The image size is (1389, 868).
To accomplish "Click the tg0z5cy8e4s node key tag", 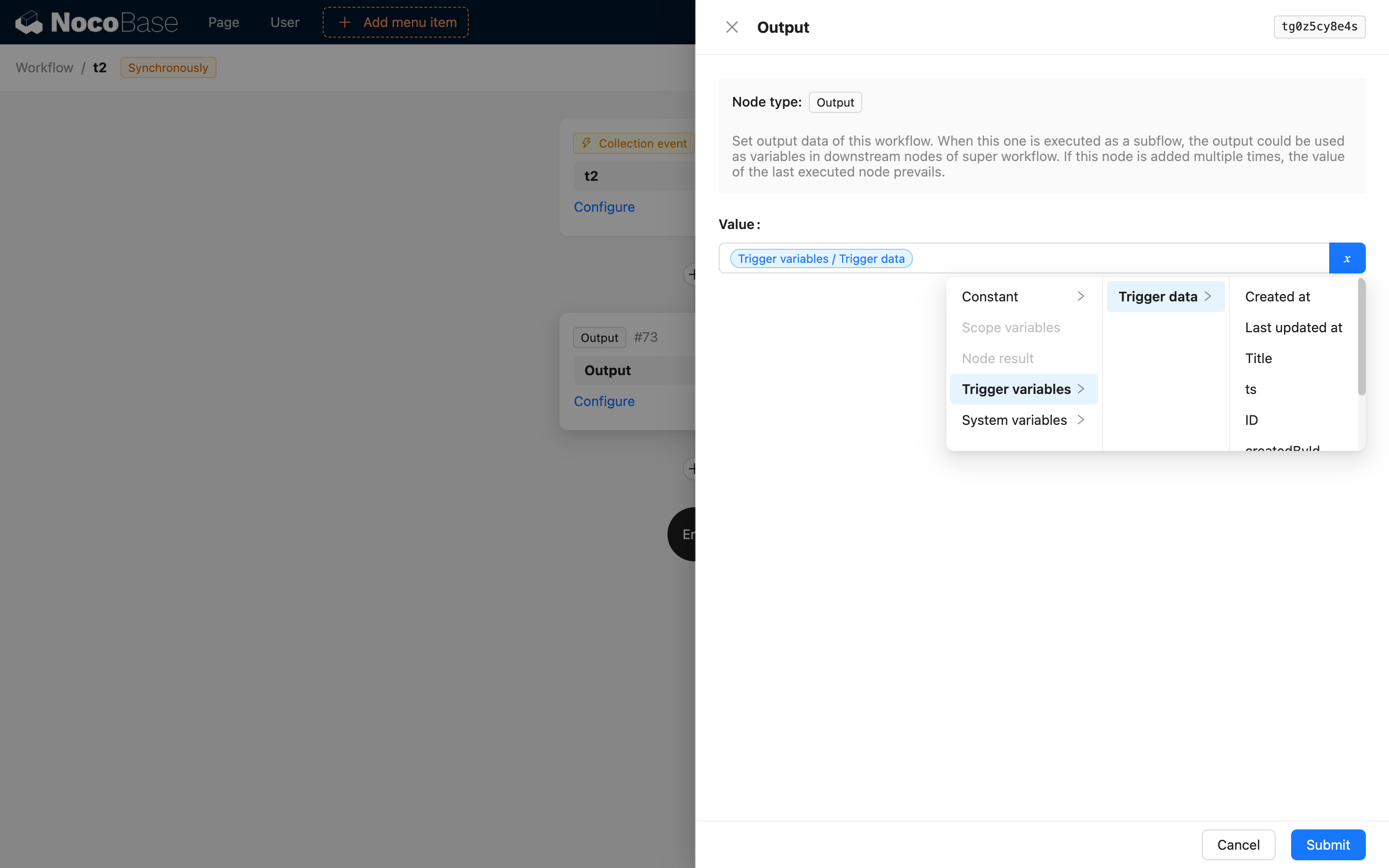I will pos(1319,27).
